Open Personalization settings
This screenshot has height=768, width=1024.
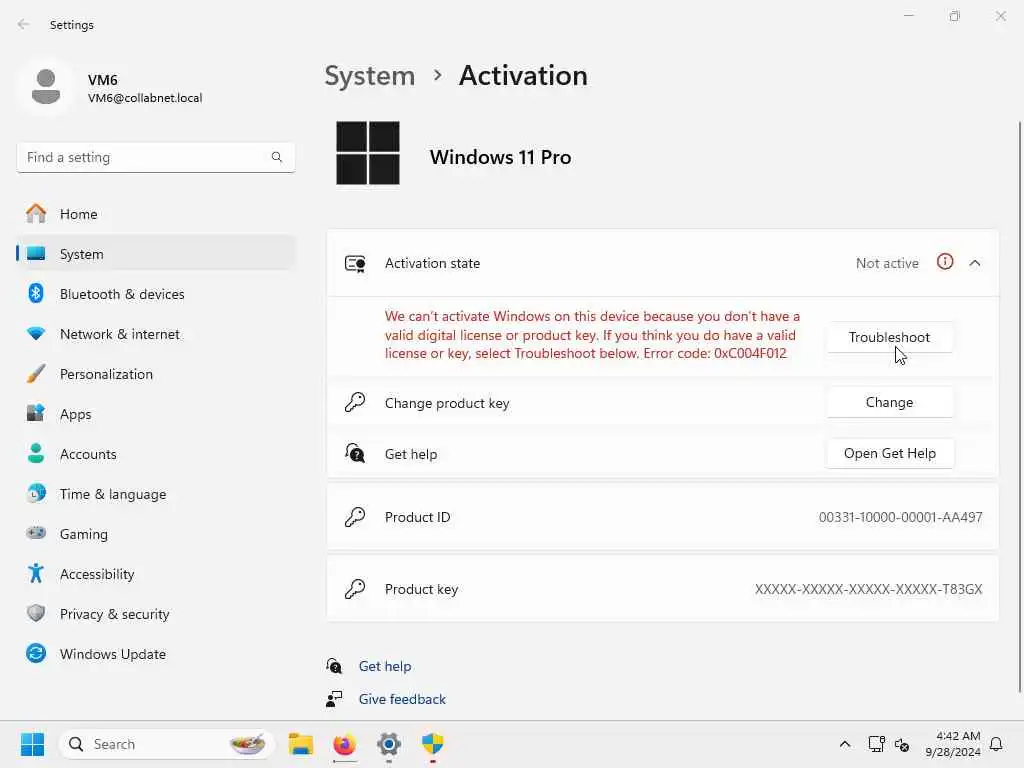(155, 374)
